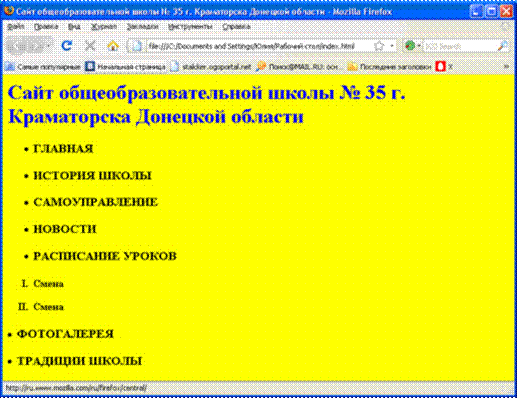This screenshot has width=517, height=398.
Task: Click the РАСПИСАНИЕ УРОКОВ list item
Action: [x=105, y=256]
